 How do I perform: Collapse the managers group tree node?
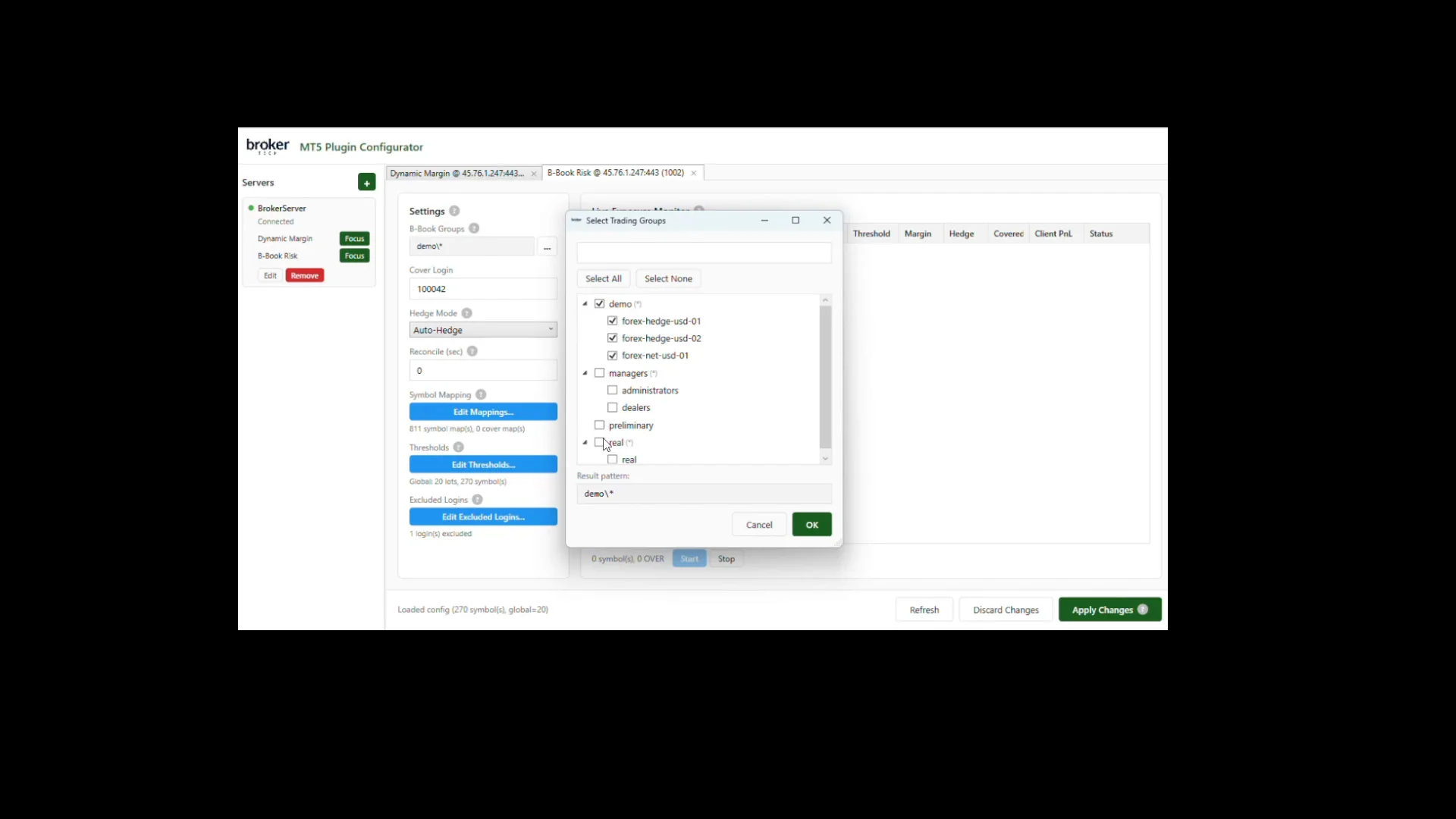click(585, 373)
